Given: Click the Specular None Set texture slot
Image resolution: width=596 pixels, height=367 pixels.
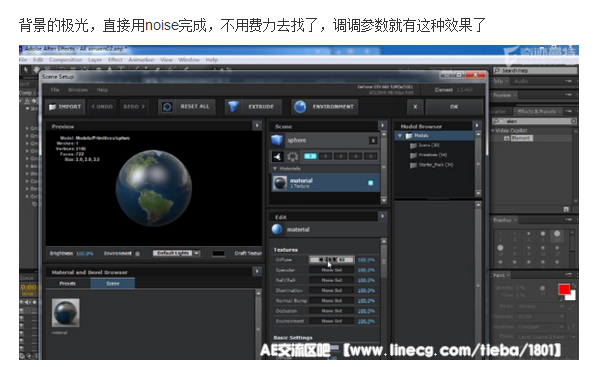Looking at the screenshot, I should (x=331, y=270).
